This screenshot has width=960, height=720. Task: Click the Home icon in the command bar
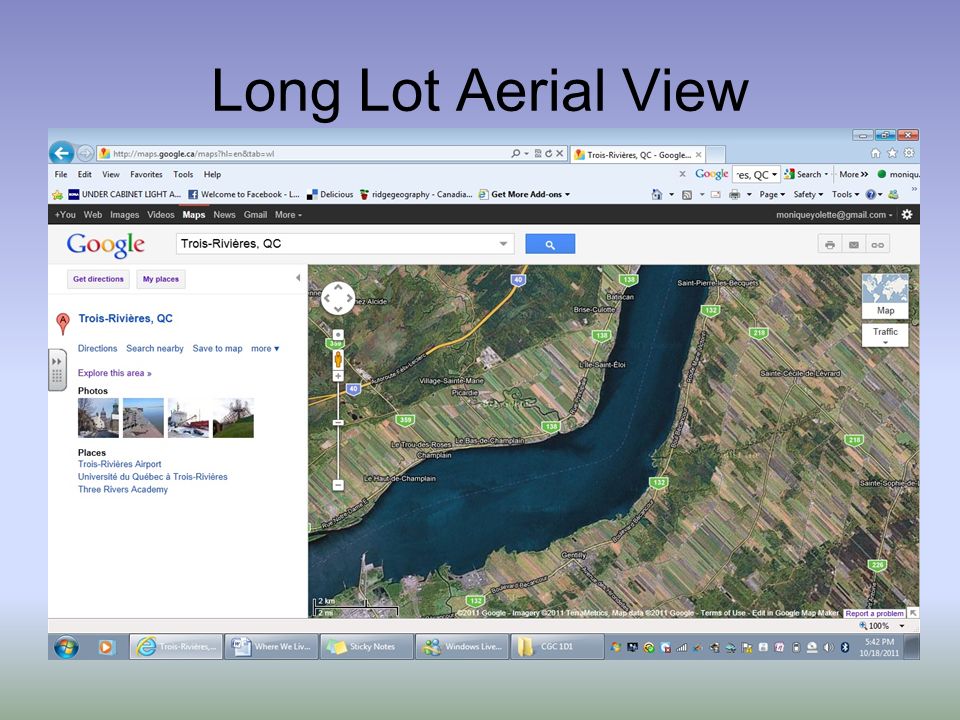click(x=657, y=194)
